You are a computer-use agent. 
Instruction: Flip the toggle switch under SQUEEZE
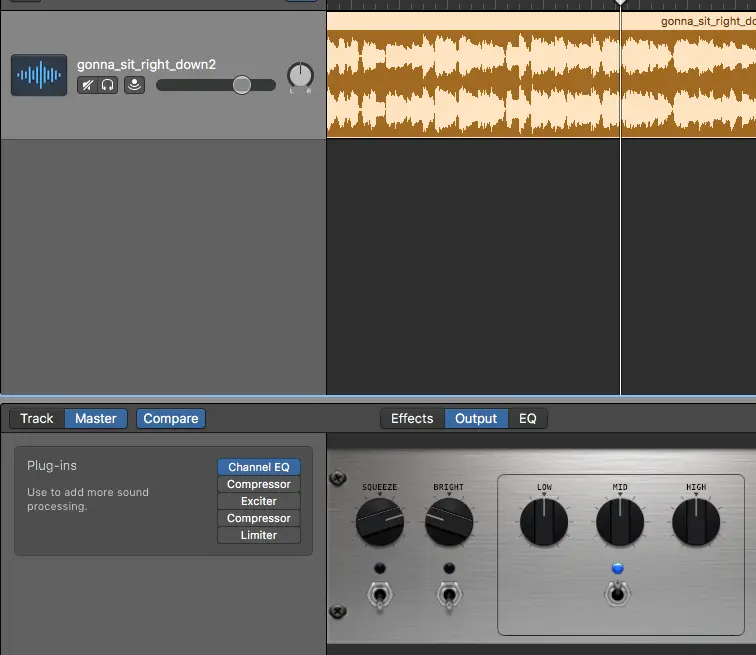tap(379, 597)
